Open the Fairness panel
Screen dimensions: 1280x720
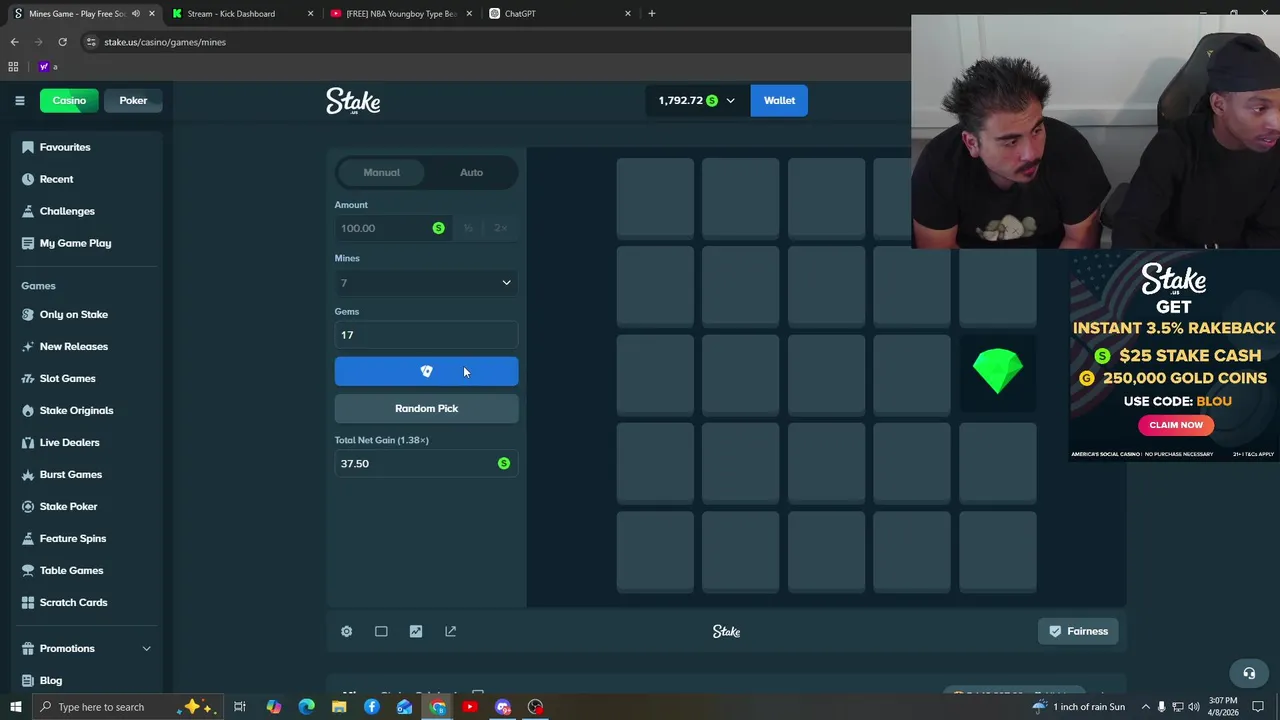(x=1078, y=631)
